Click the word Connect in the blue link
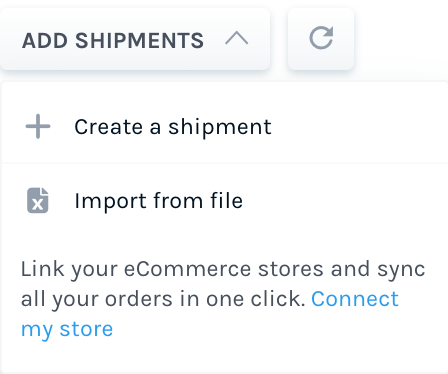448x374 pixels. coord(355,298)
